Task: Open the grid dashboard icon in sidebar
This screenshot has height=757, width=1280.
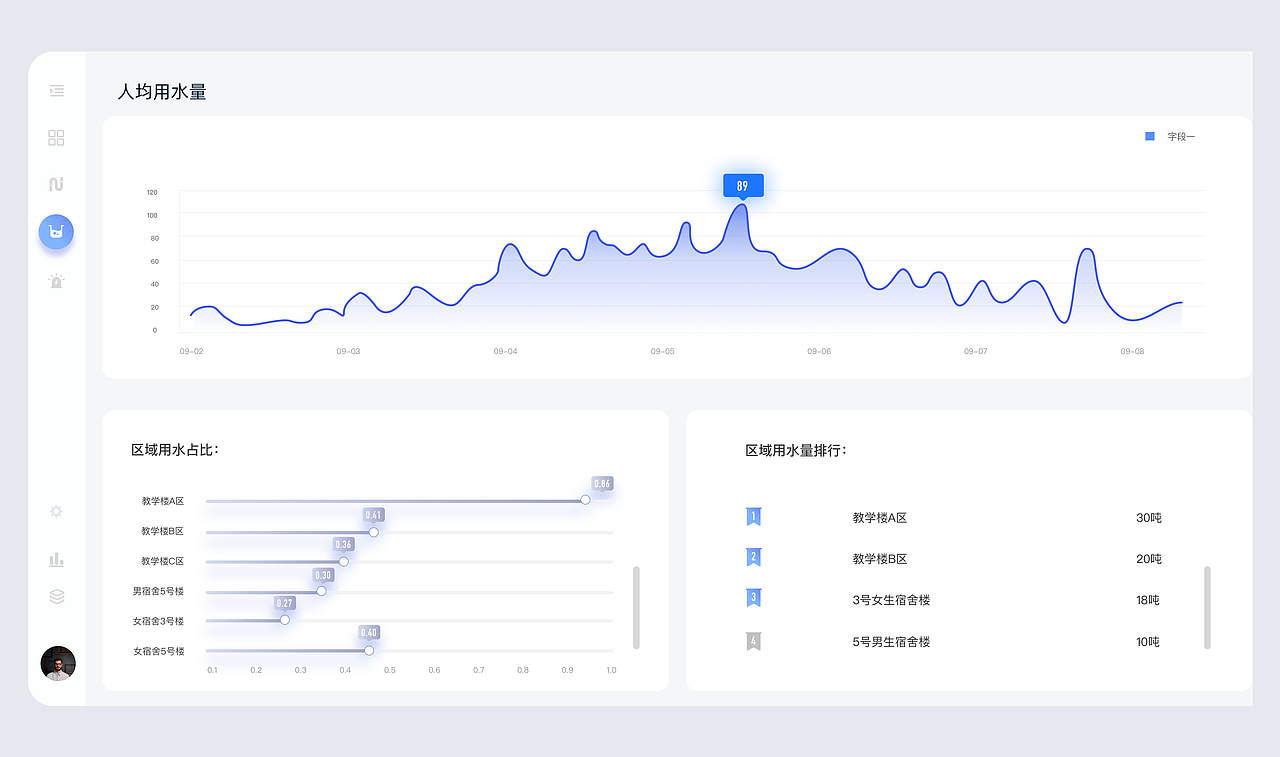Action: (x=56, y=138)
